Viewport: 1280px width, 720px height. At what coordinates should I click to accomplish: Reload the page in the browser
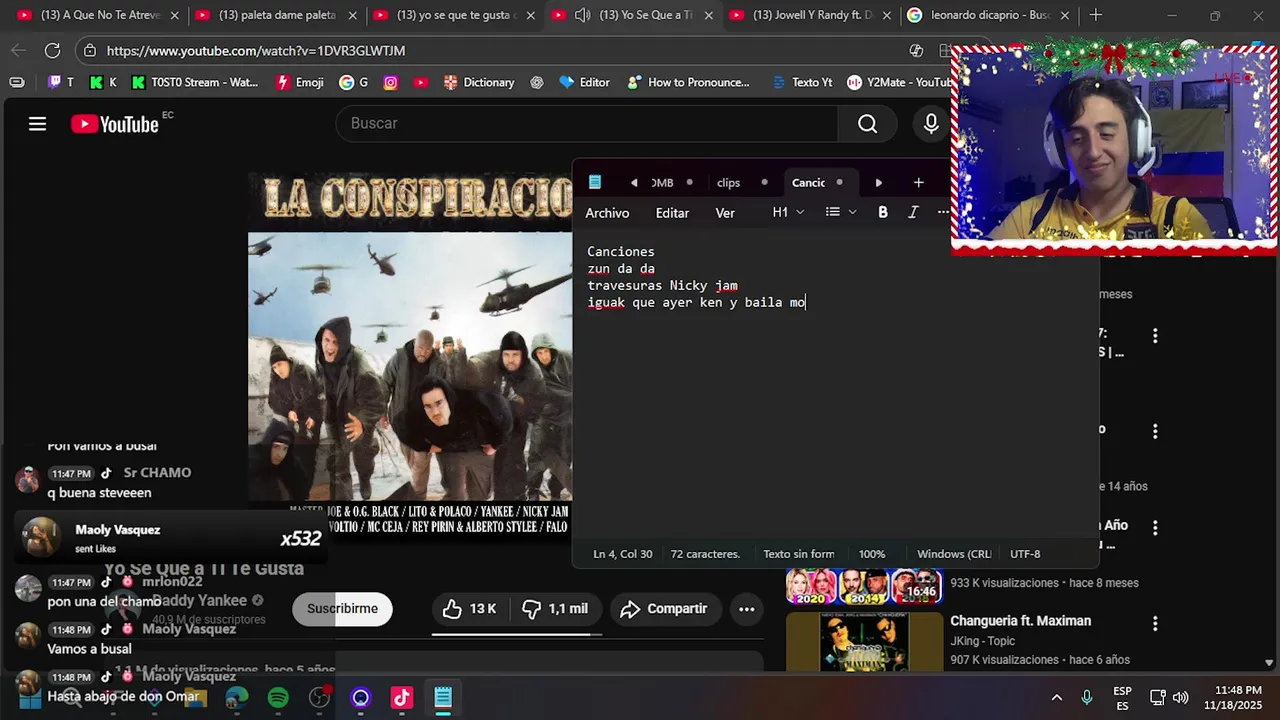[x=52, y=50]
